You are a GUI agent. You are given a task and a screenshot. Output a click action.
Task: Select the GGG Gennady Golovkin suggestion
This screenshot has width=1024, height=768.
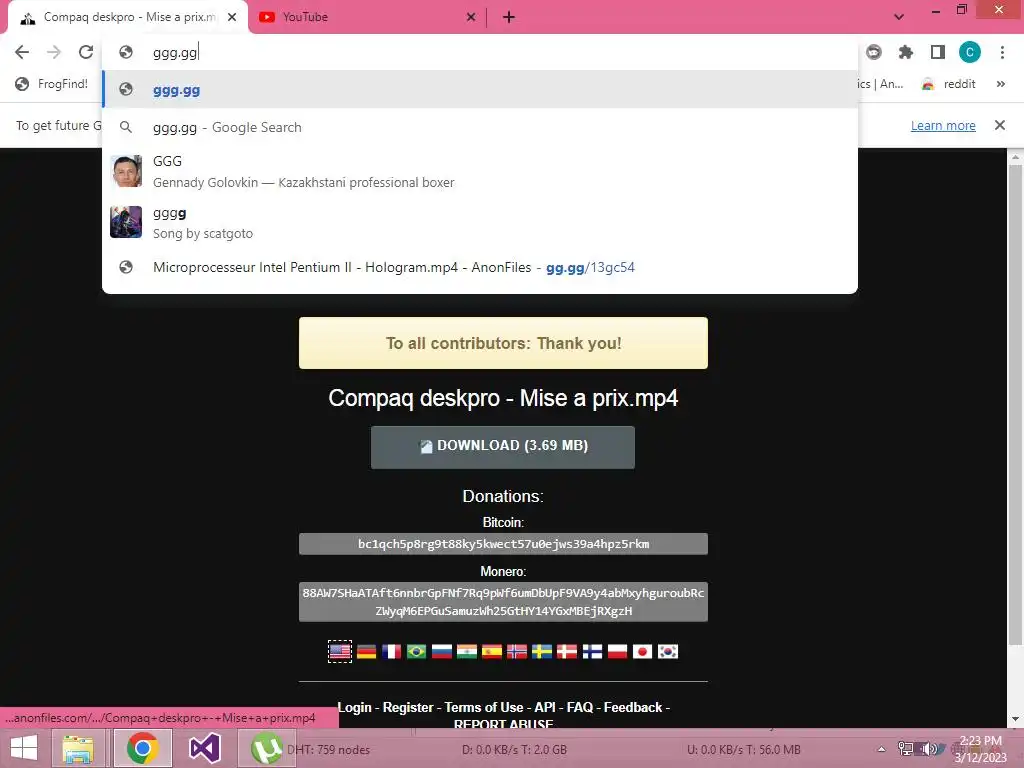coord(480,171)
